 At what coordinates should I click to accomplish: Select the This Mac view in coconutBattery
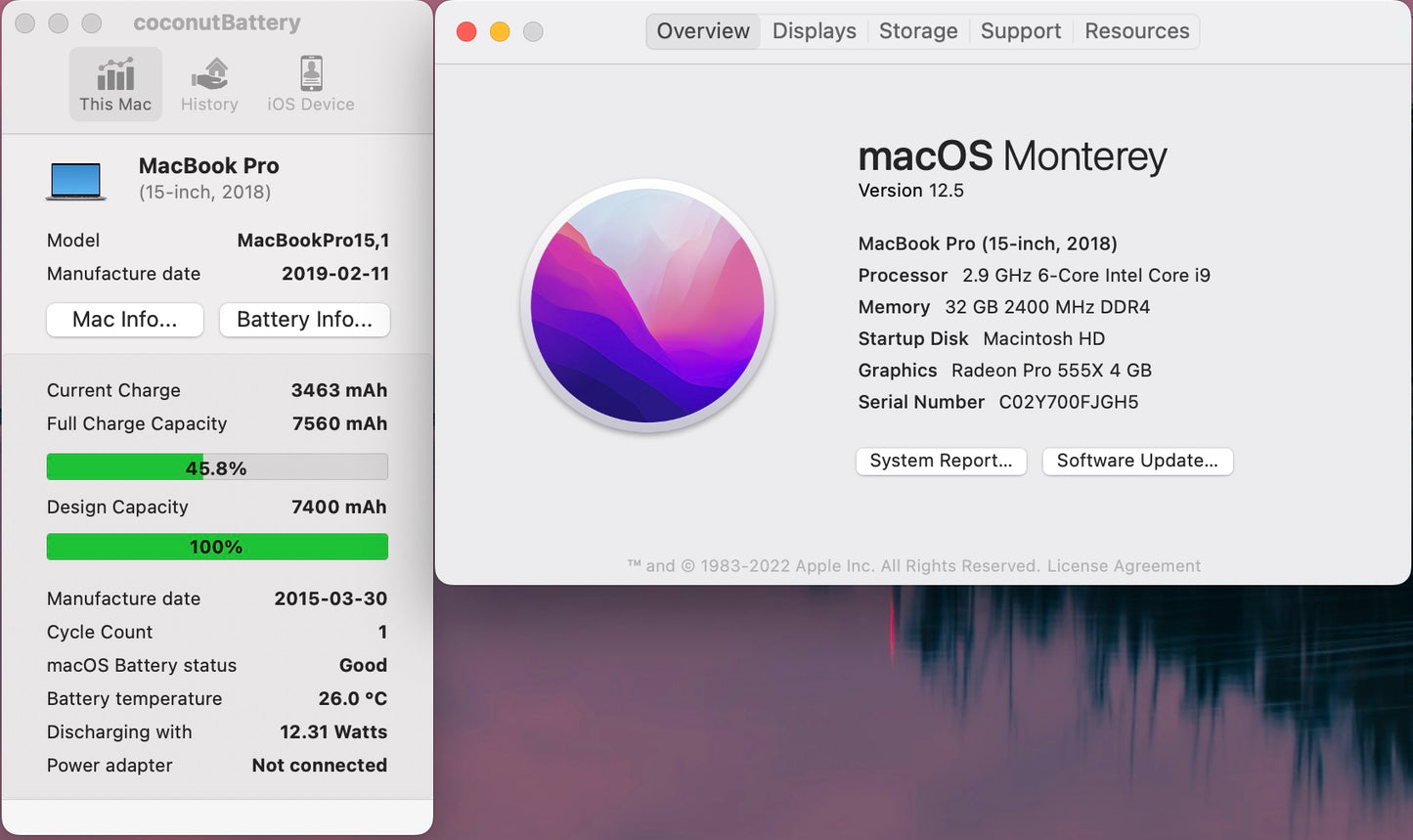(114, 83)
